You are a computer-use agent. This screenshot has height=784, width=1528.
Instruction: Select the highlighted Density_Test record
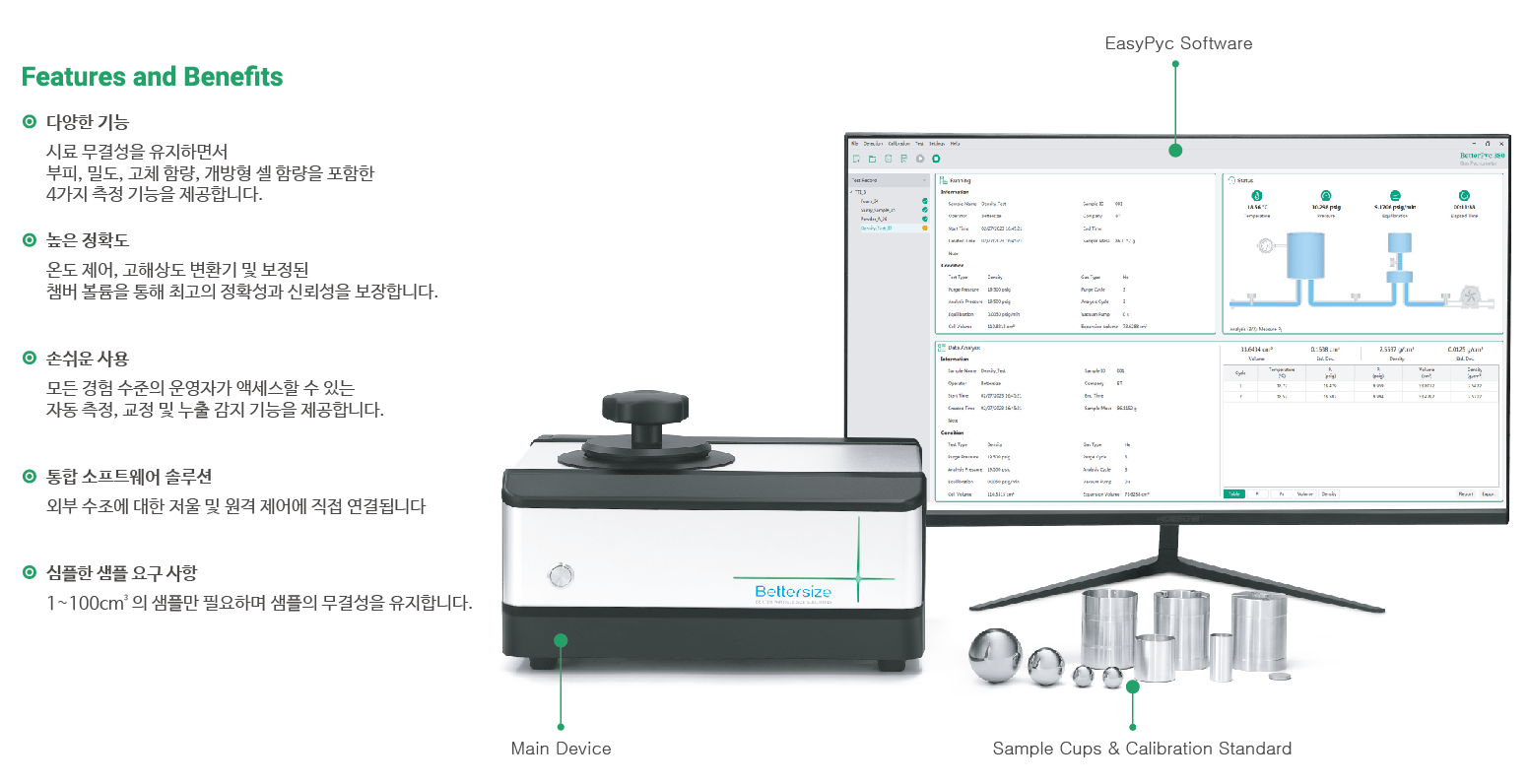(876, 228)
